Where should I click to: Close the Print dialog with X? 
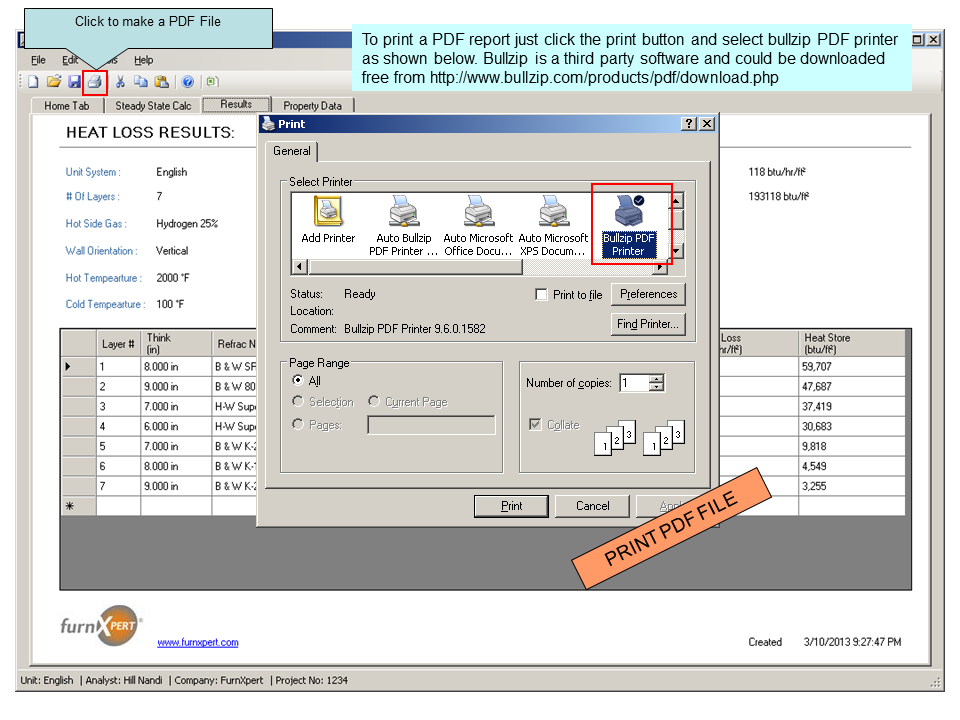(x=707, y=124)
